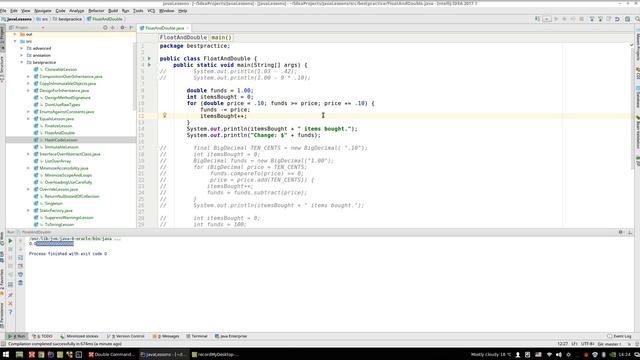Click weather Mostly cloudy in taskbar
The height and width of the screenshot is (360, 640).
(x=490, y=355)
